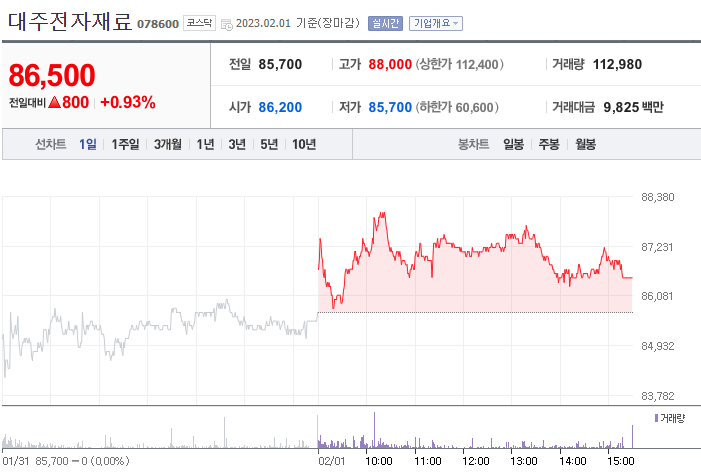Image resolution: width=701 pixels, height=476 pixels.
Task: Expand the 기업개요 dropdown
Action: (436, 23)
